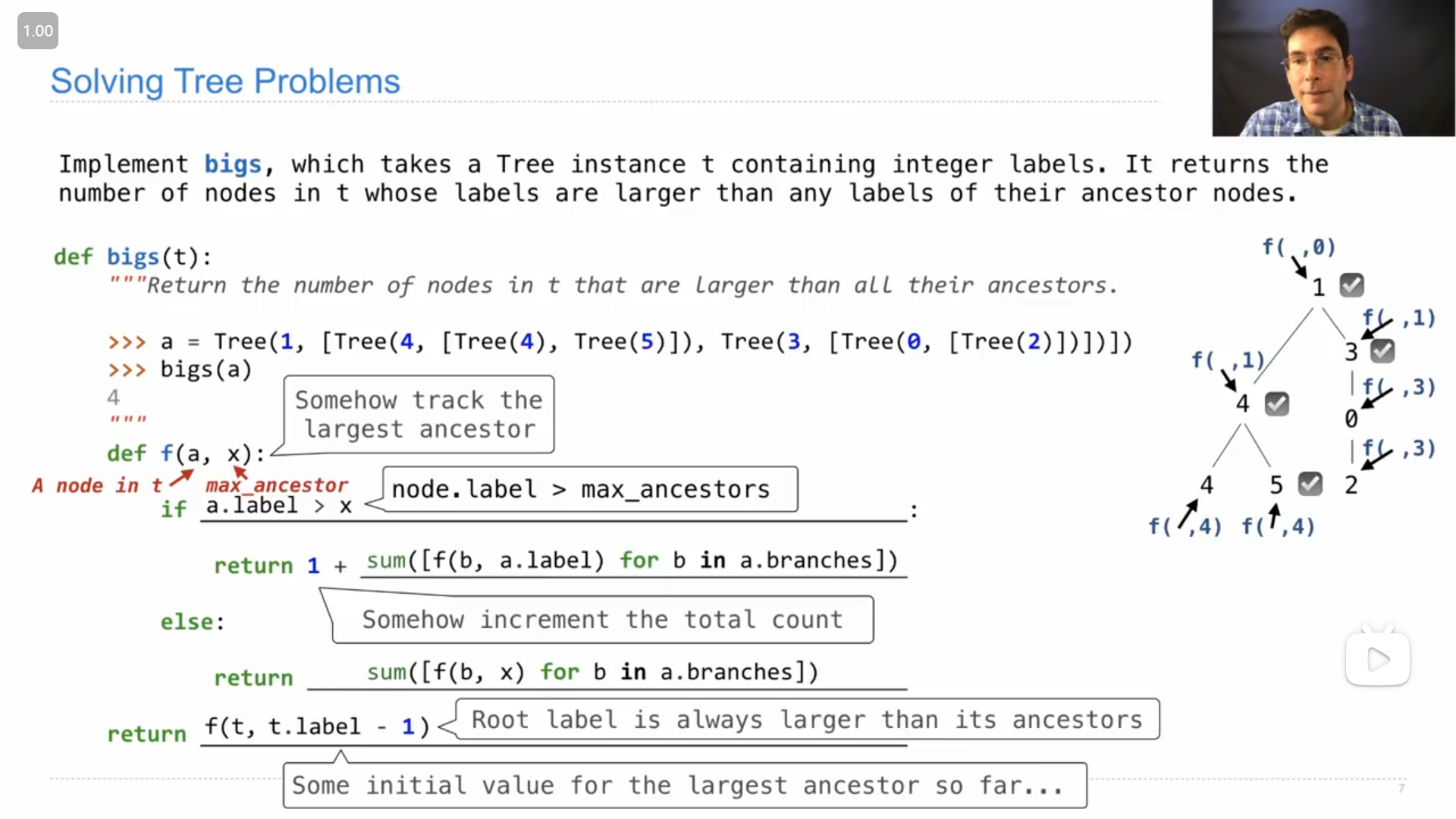Click the "Root label is always larger" callout
The height and width of the screenshot is (819, 1456).
(x=806, y=719)
